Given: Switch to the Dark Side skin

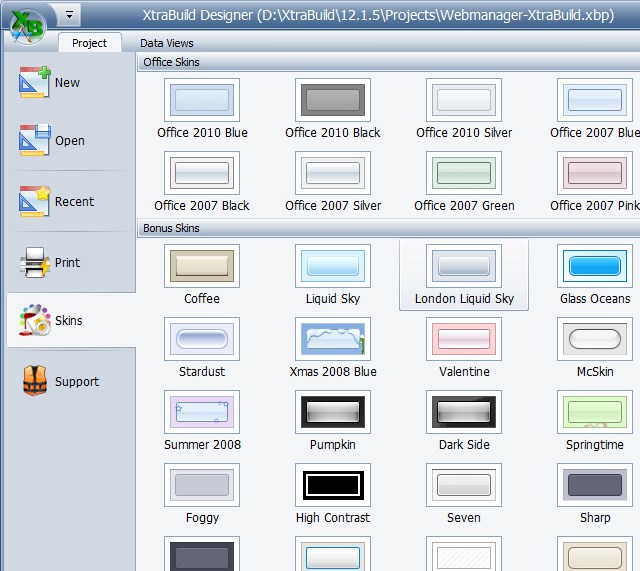Looking at the screenshot, I should pos(464,421).
